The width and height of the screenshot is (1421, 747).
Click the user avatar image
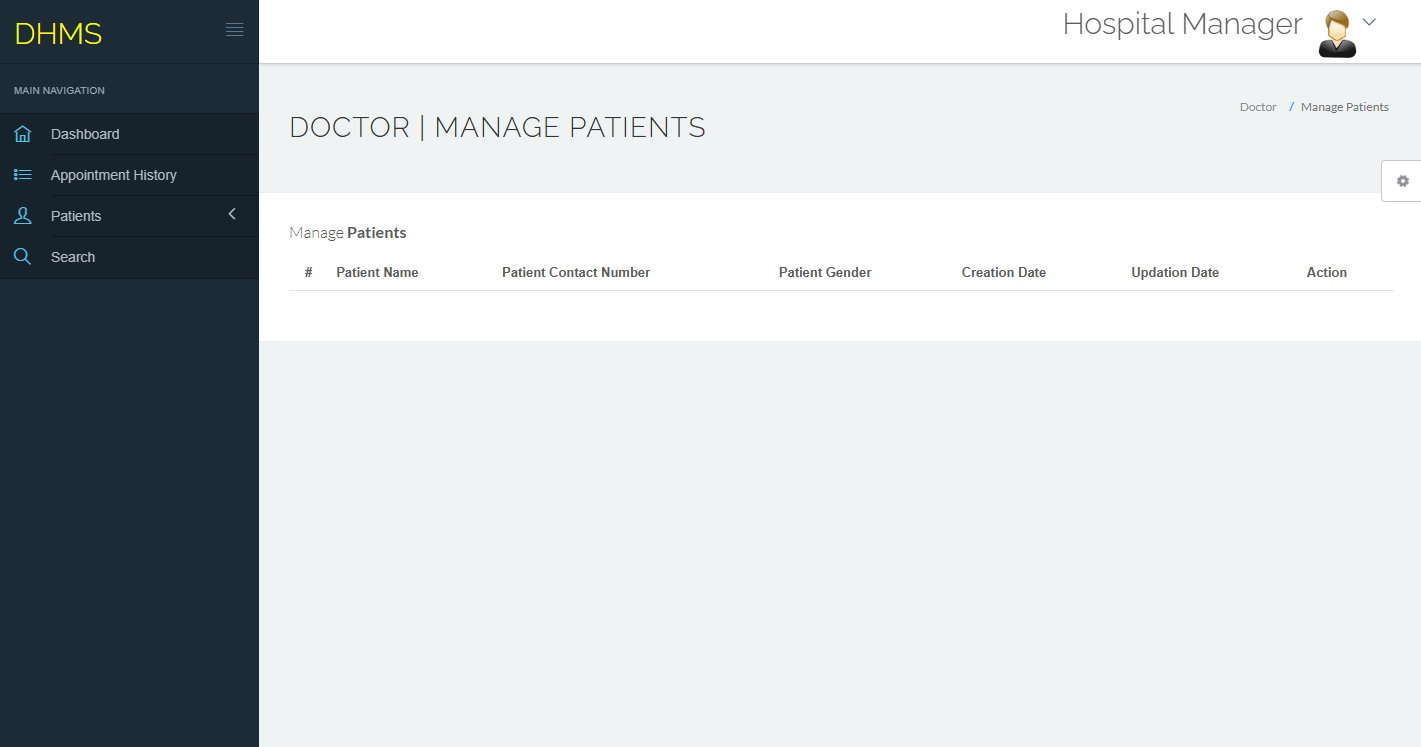[x=1337, y=34]
